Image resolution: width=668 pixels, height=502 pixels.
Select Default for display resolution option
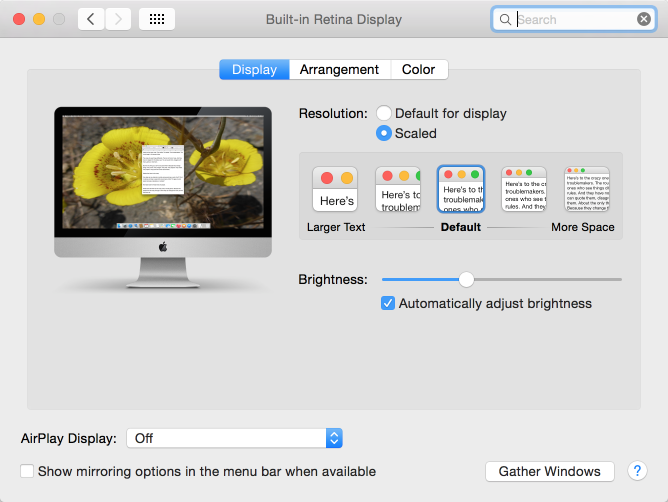point(384,113)
